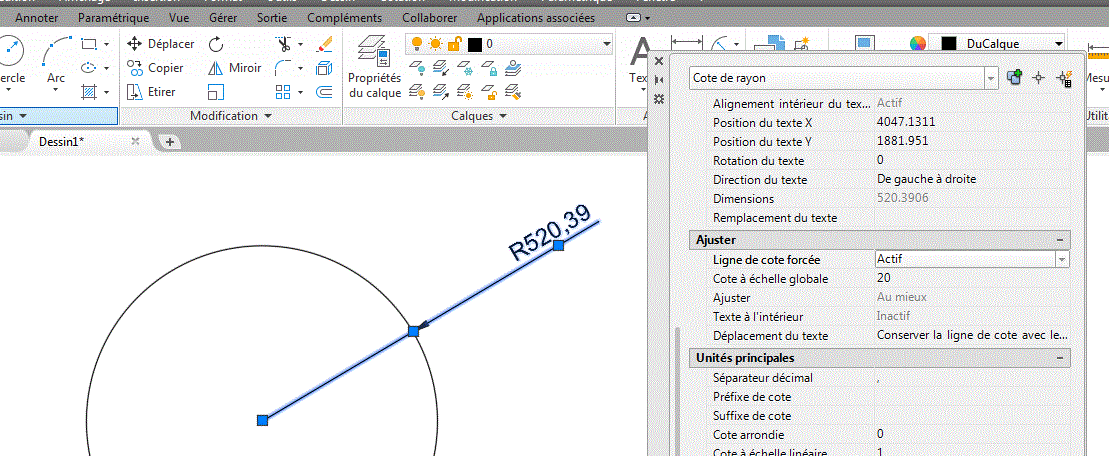1109x456 pixels.
Task: Activate the Déplacer move tool
Action: (x=161, y=44)
